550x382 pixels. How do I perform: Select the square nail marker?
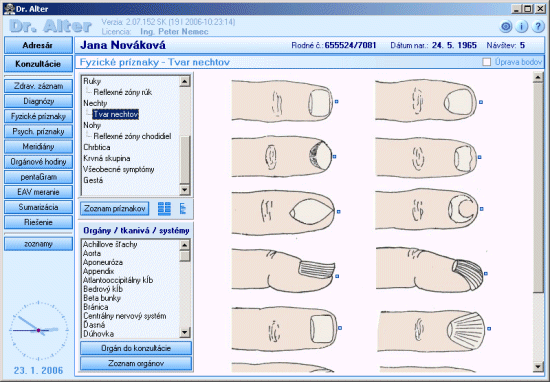click(x=340, y=328)
